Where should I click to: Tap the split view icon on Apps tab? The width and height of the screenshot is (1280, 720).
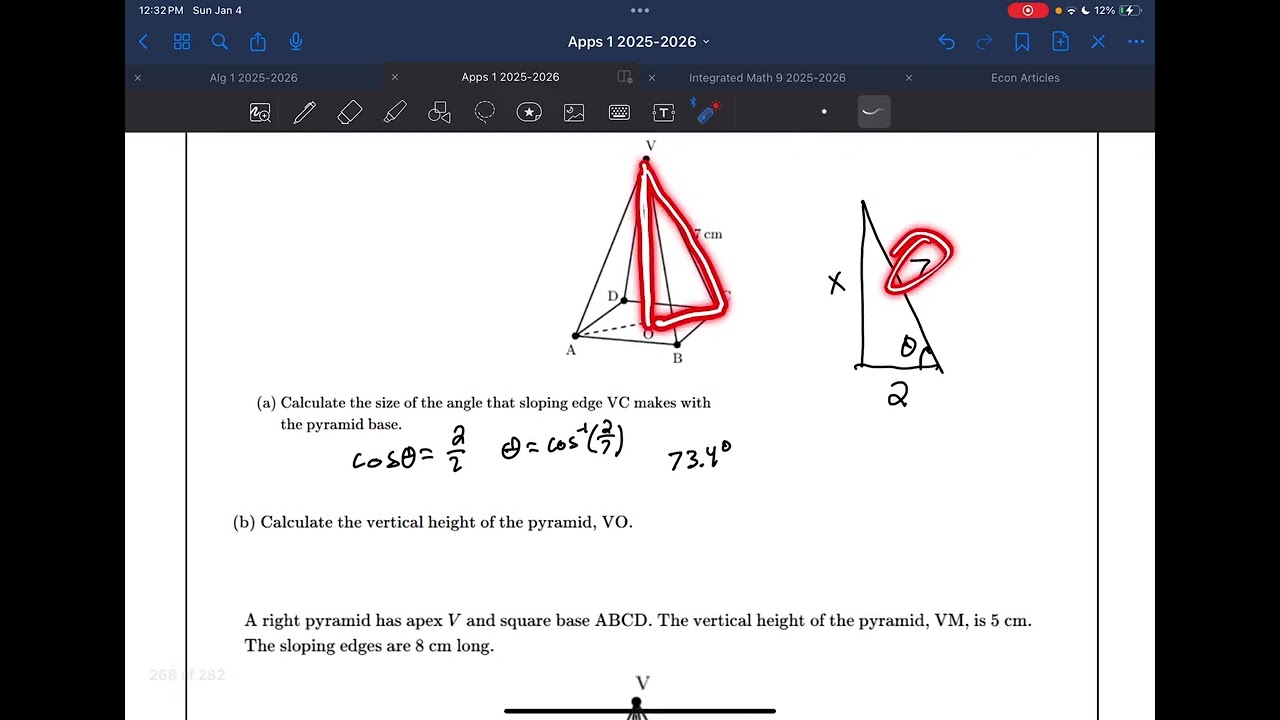pos(625,77)
